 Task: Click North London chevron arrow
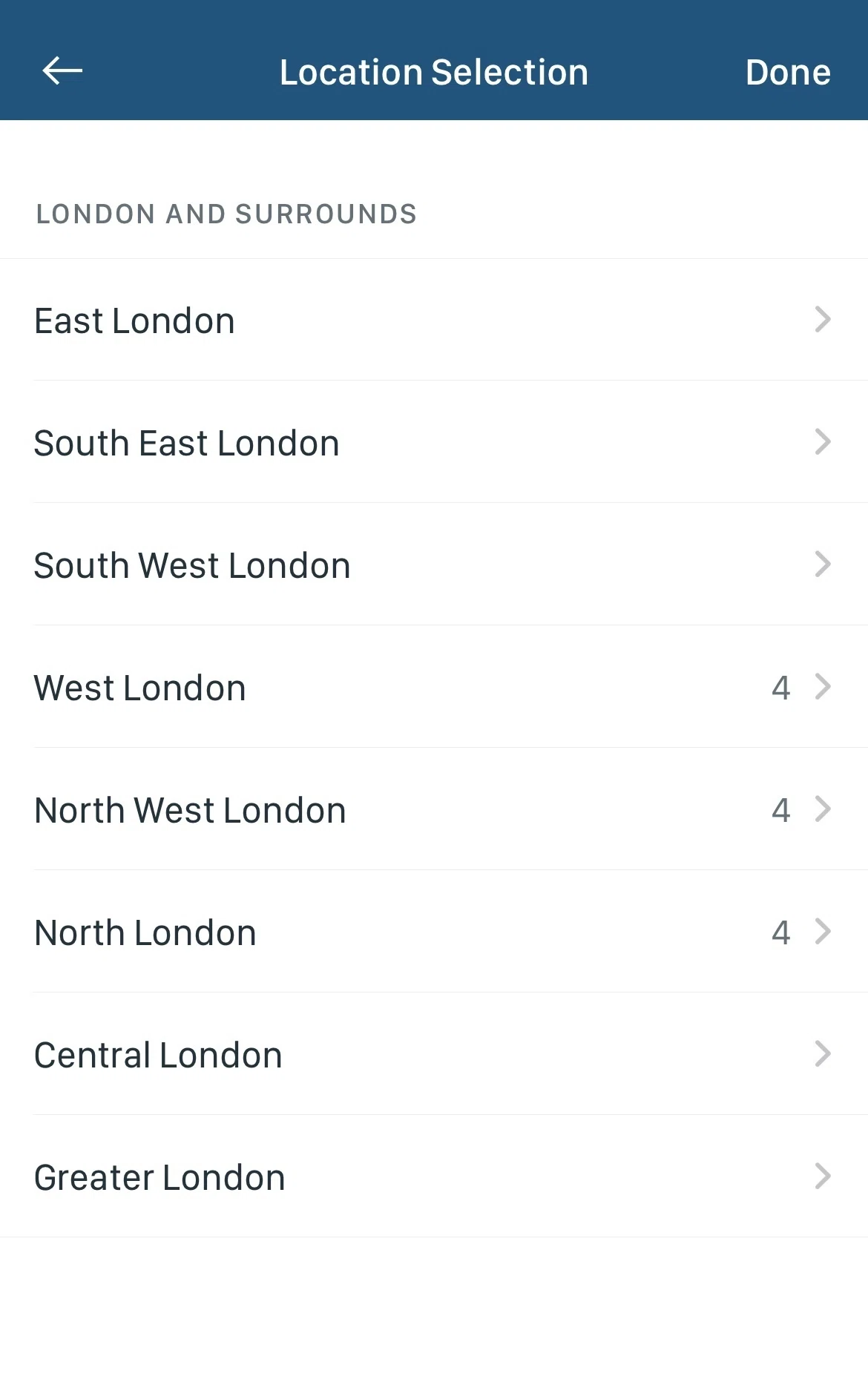822,932
